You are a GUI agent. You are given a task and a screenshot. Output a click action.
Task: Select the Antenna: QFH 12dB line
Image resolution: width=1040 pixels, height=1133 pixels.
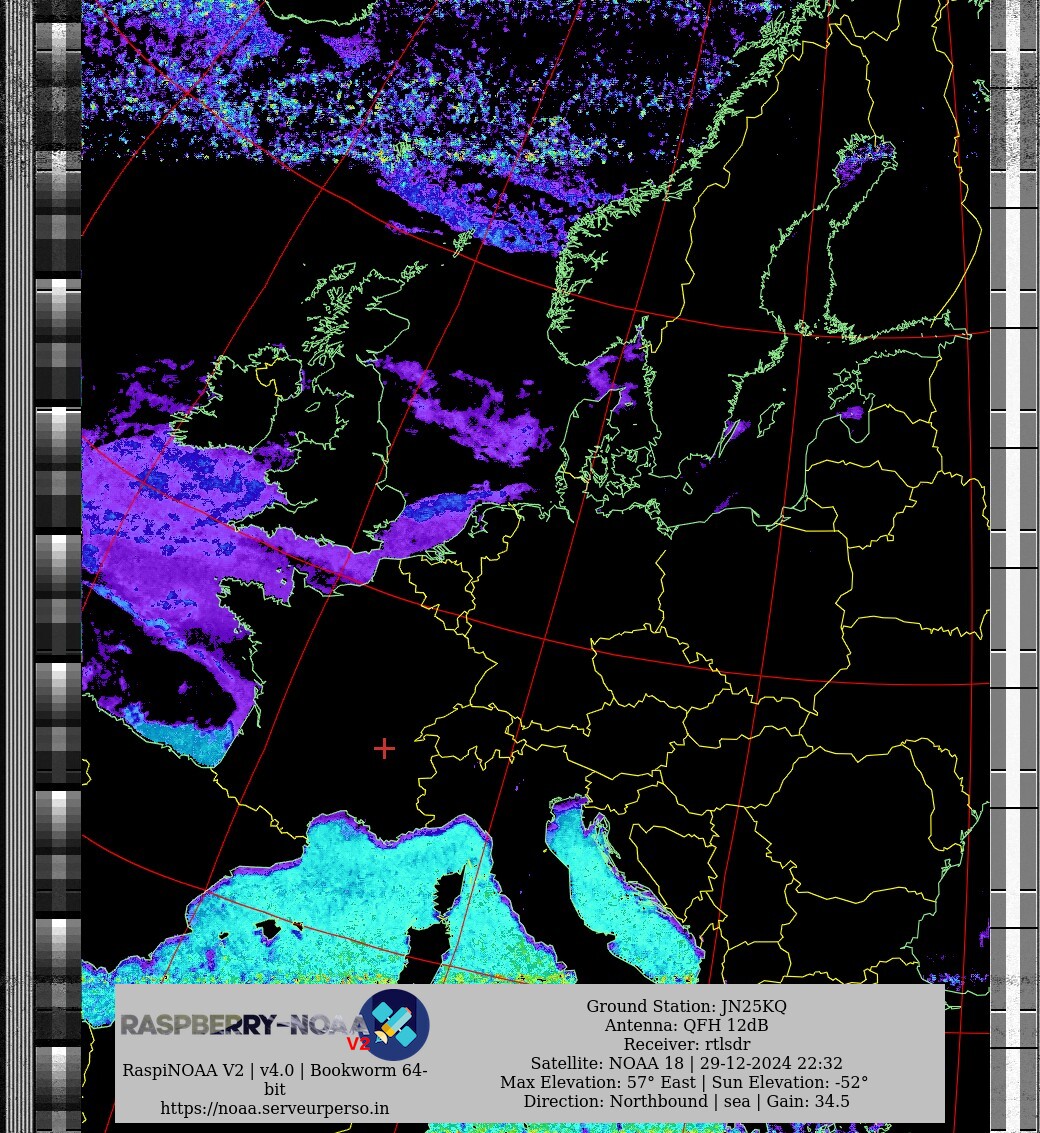pos(686,1025)
